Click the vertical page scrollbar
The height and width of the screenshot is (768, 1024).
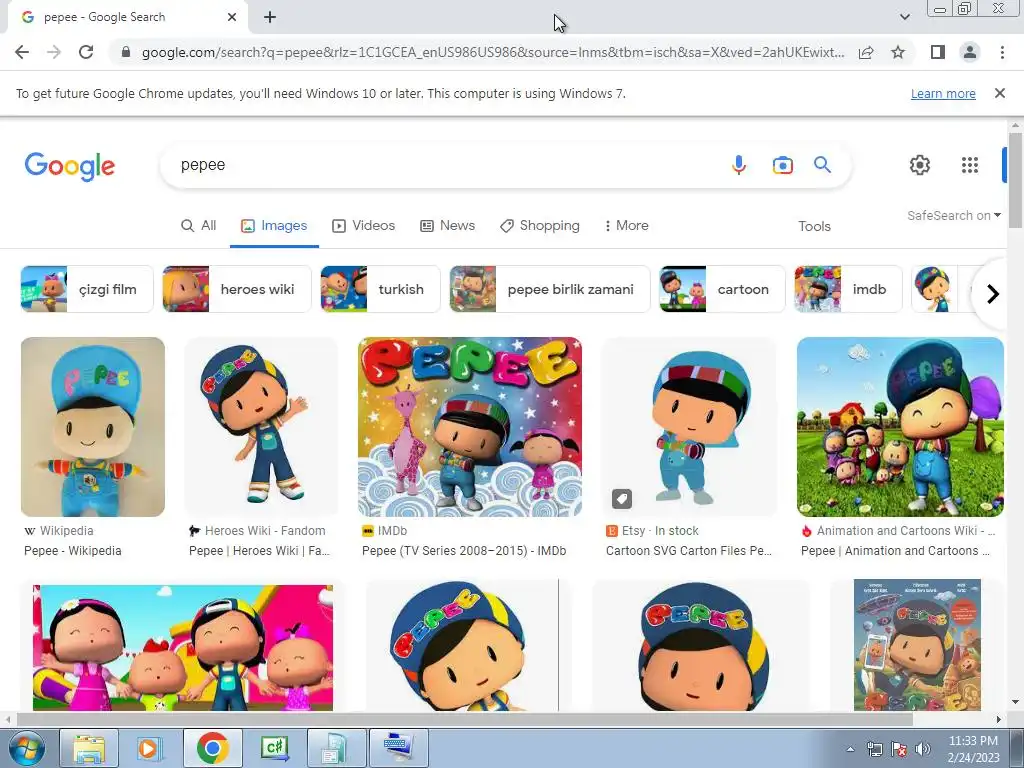tap(1015, 181)
